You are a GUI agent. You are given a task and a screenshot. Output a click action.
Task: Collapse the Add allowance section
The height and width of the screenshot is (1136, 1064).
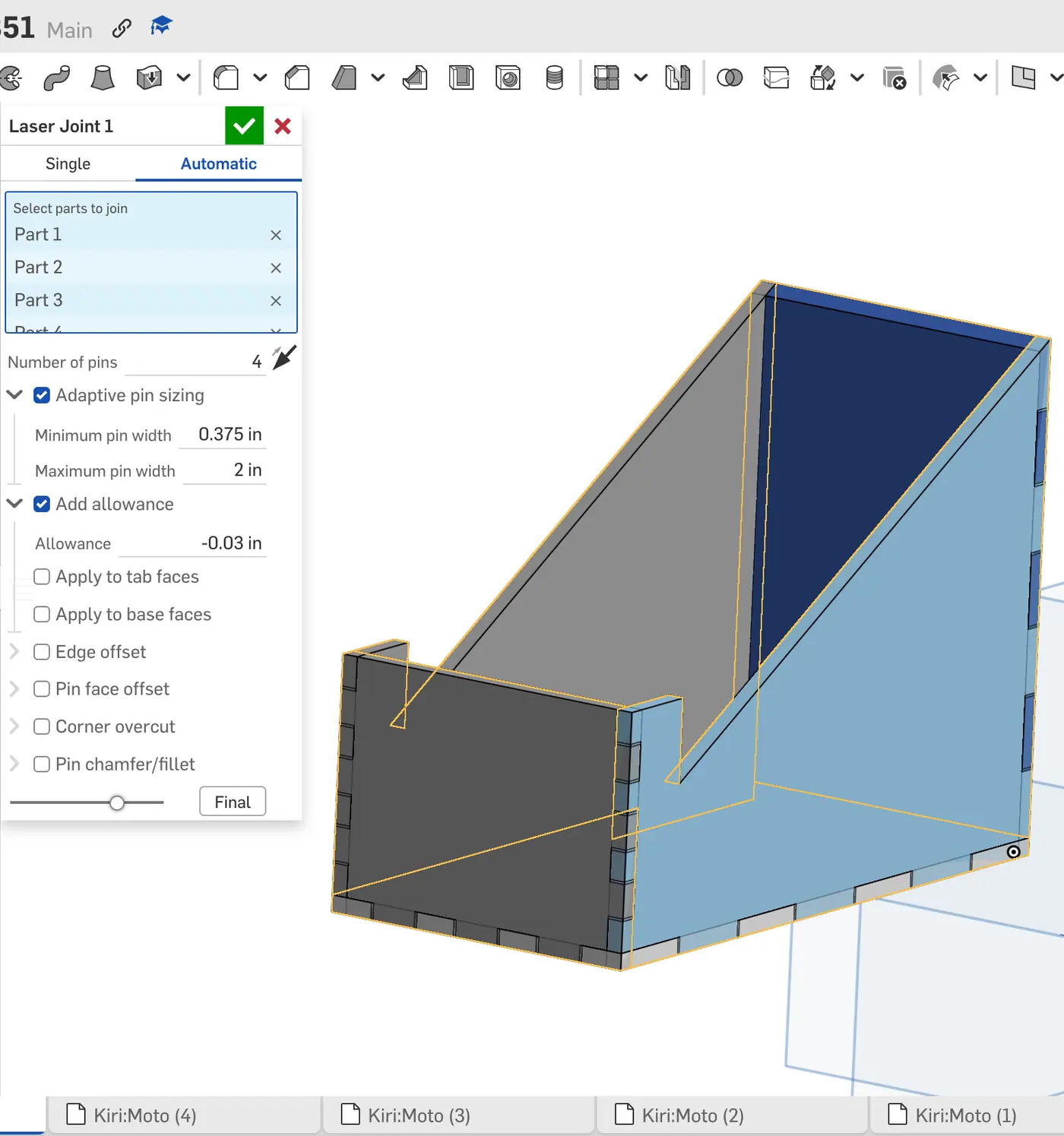[14, 503]
